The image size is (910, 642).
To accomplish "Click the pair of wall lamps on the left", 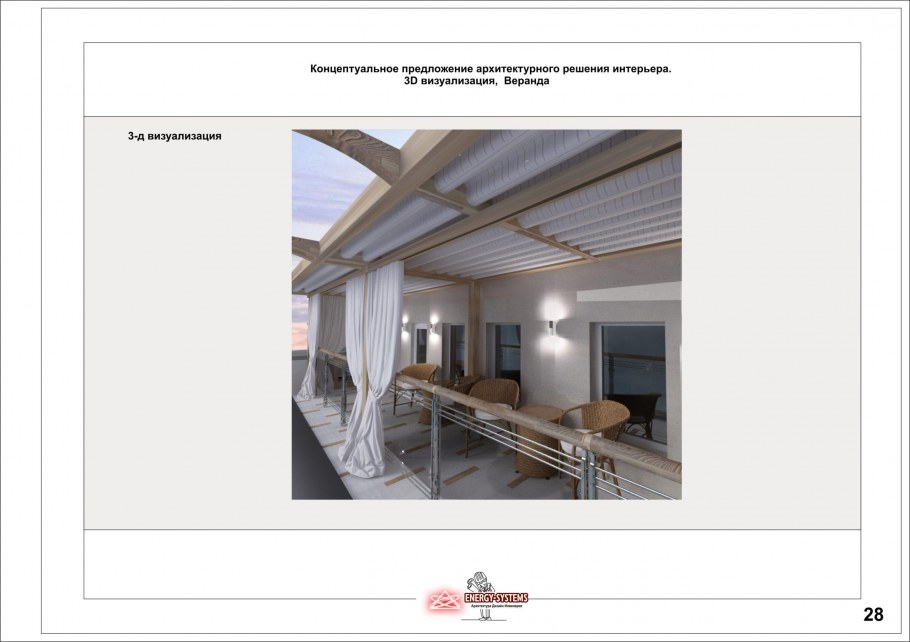I will pyautogui.click(x=419, y=321).
